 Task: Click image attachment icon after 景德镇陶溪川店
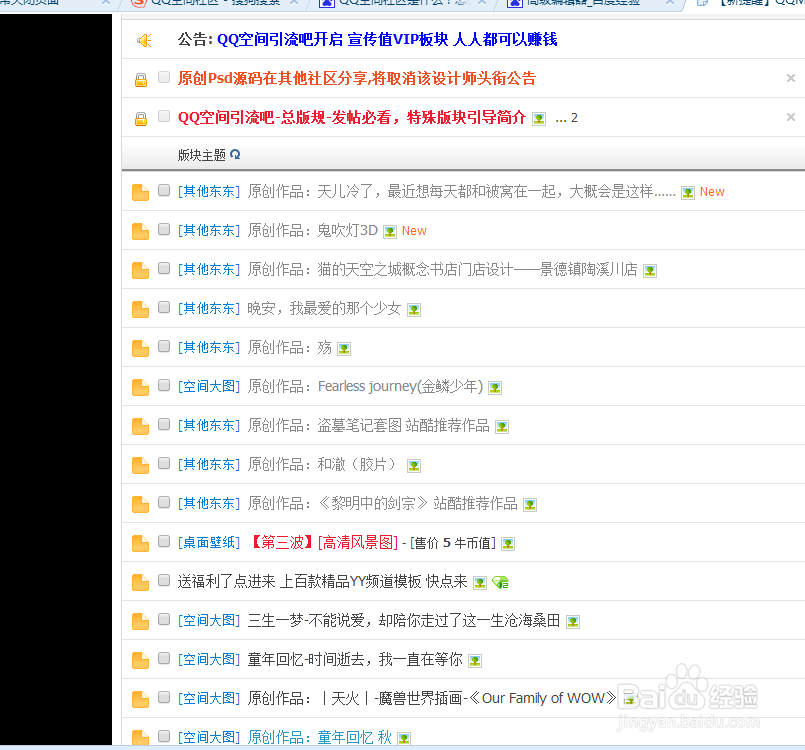tap(650, 271)
